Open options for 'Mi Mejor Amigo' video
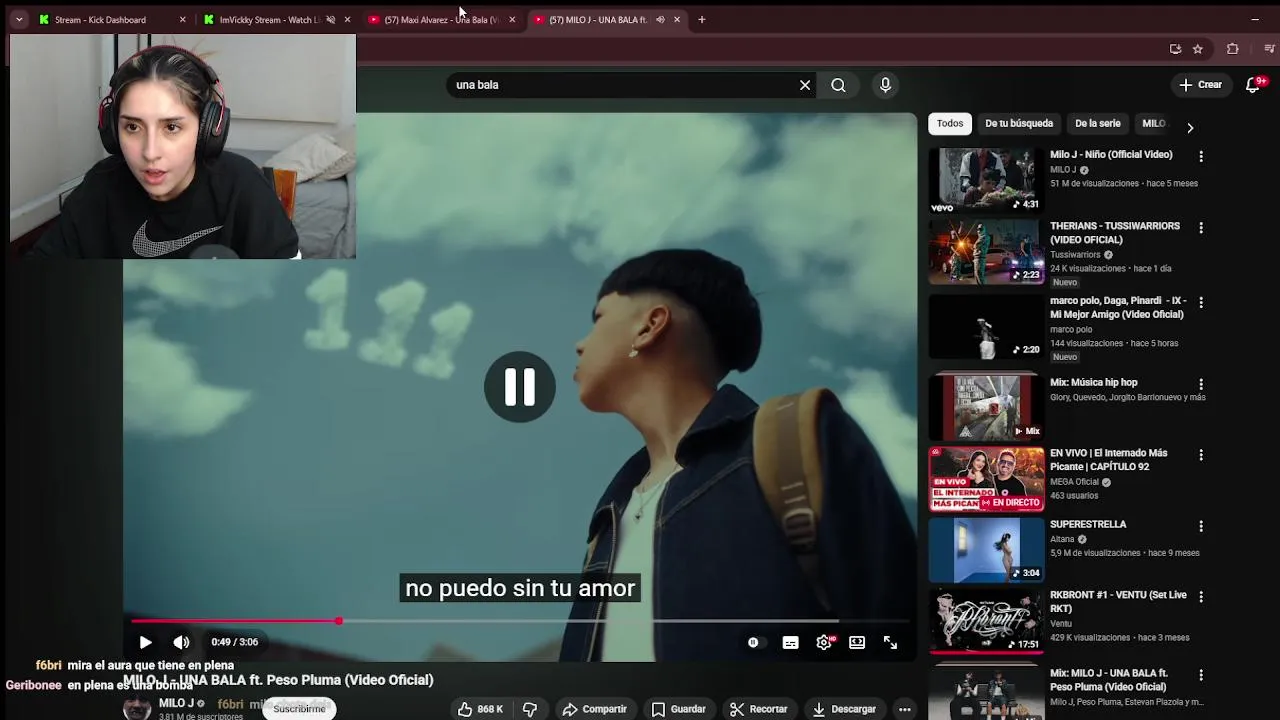1280x720 pixels. [1201, 302]
